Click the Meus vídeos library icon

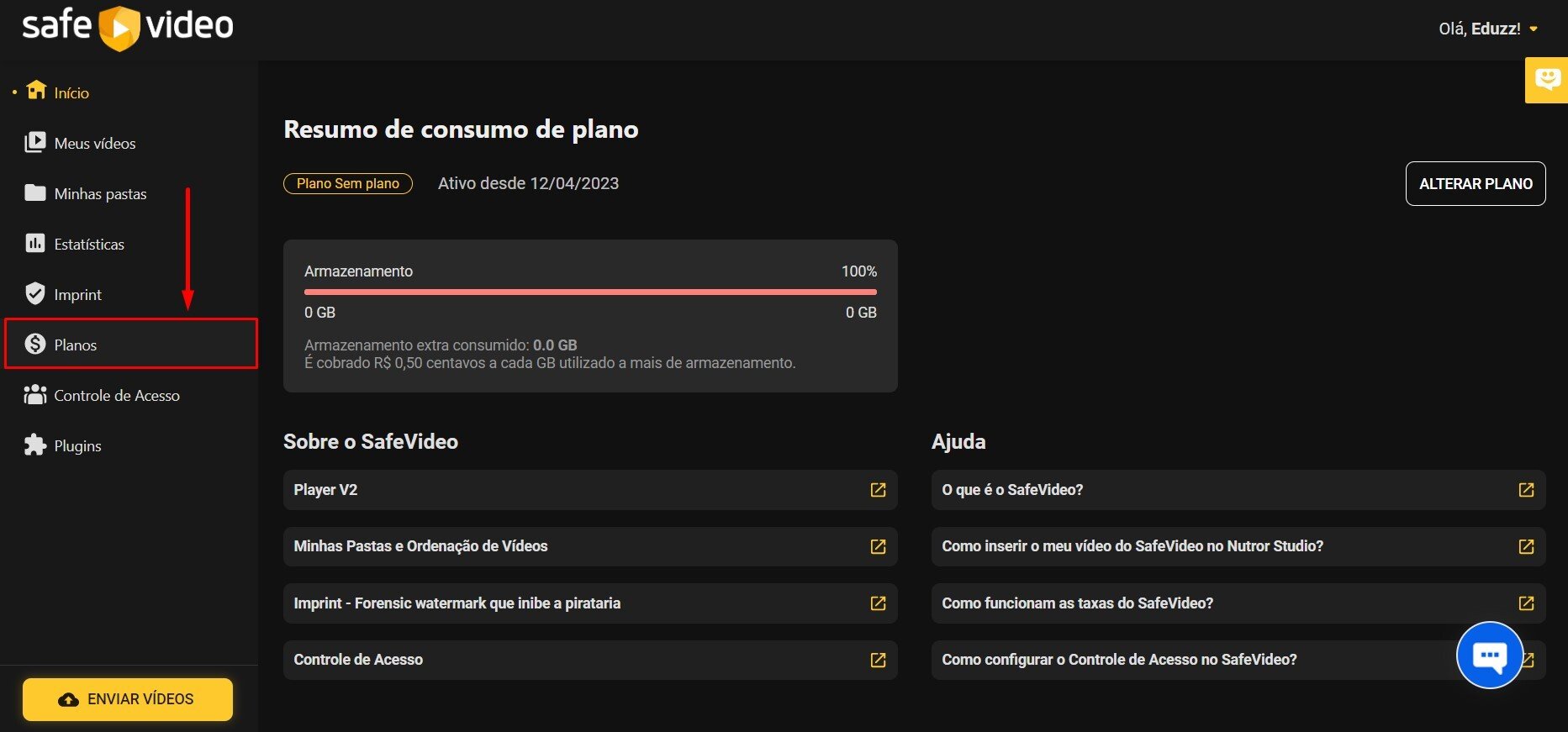35,143
